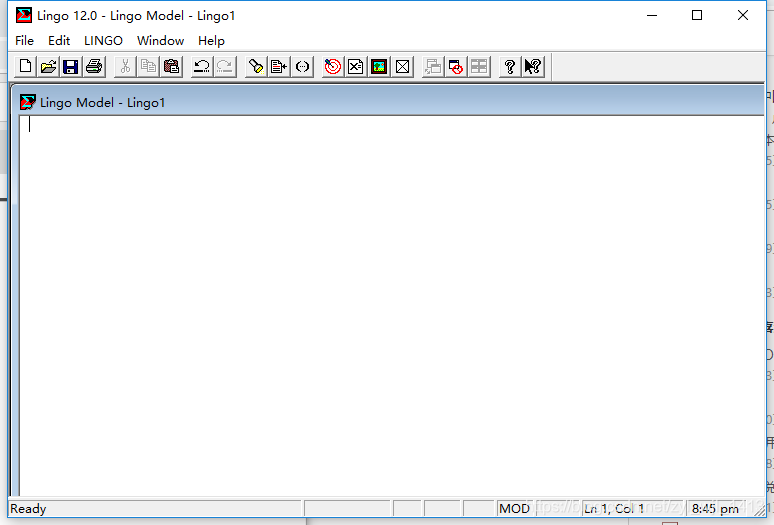Print the model with printer icon
774x525 pixels.
94,66
